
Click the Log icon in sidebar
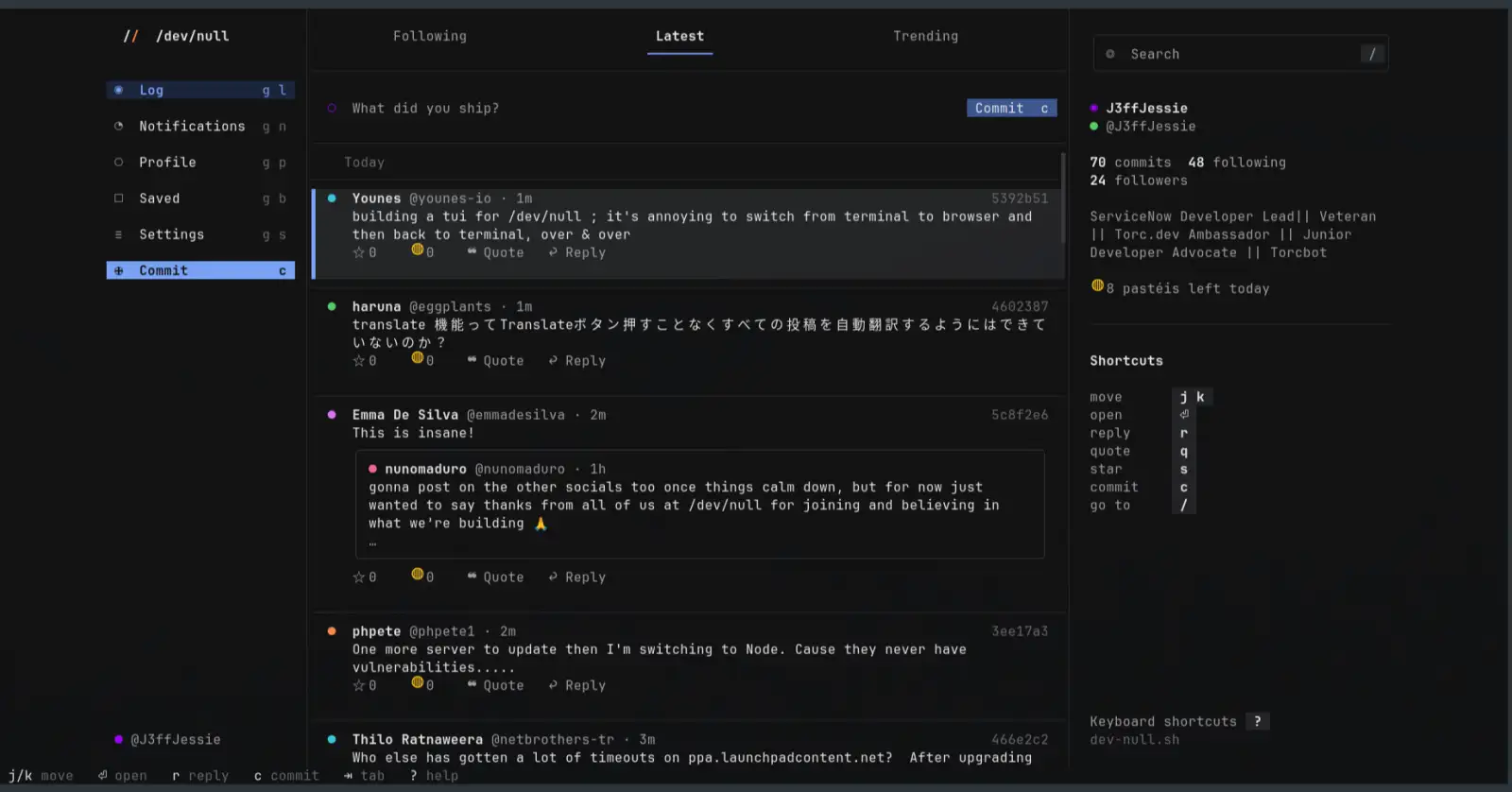[x=118, y=90]
